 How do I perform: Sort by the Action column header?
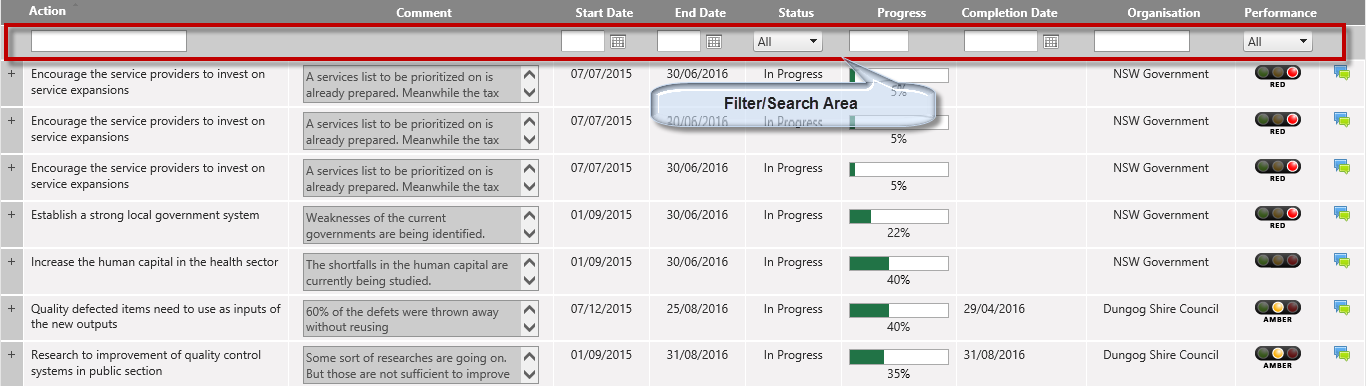48,12
